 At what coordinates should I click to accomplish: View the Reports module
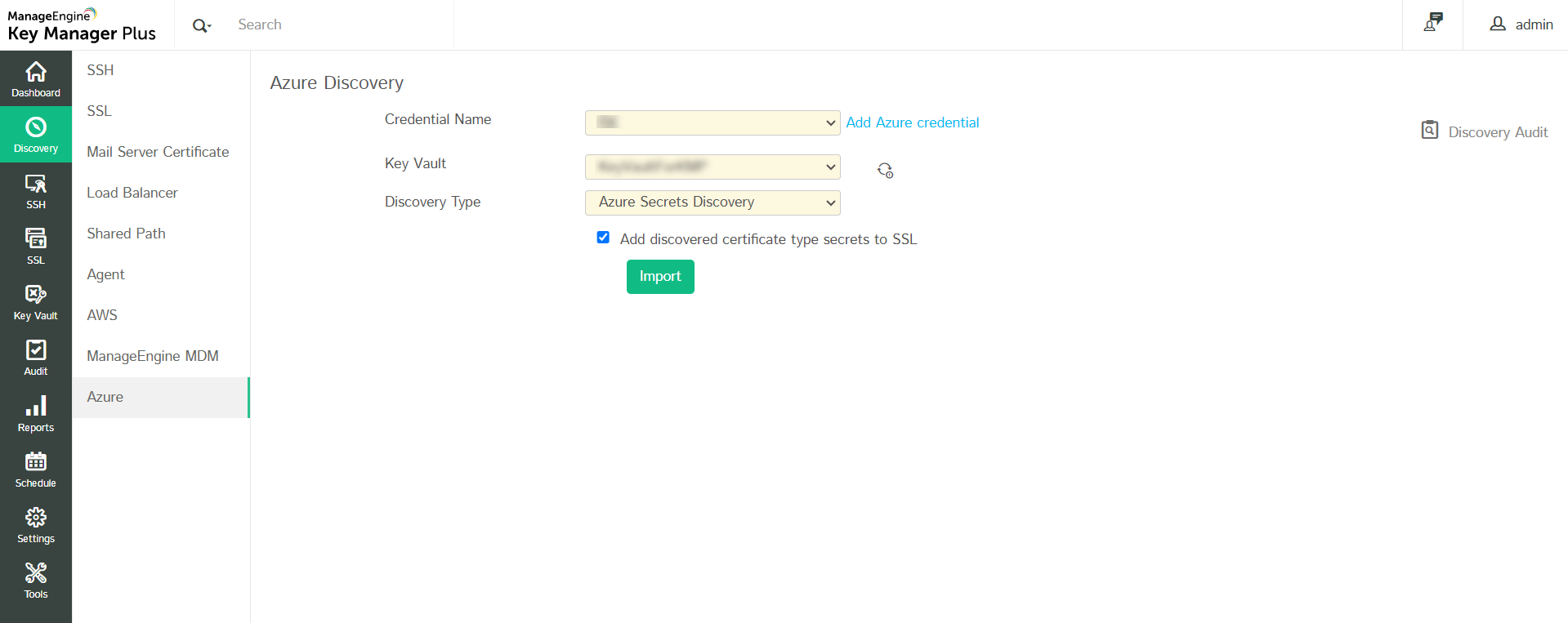[x=36, y=414]
